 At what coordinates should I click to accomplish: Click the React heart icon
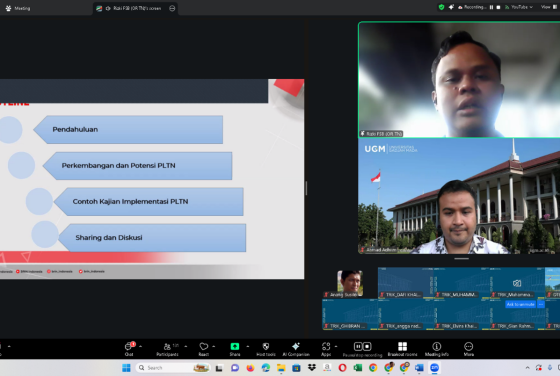[x=204, y=349]
